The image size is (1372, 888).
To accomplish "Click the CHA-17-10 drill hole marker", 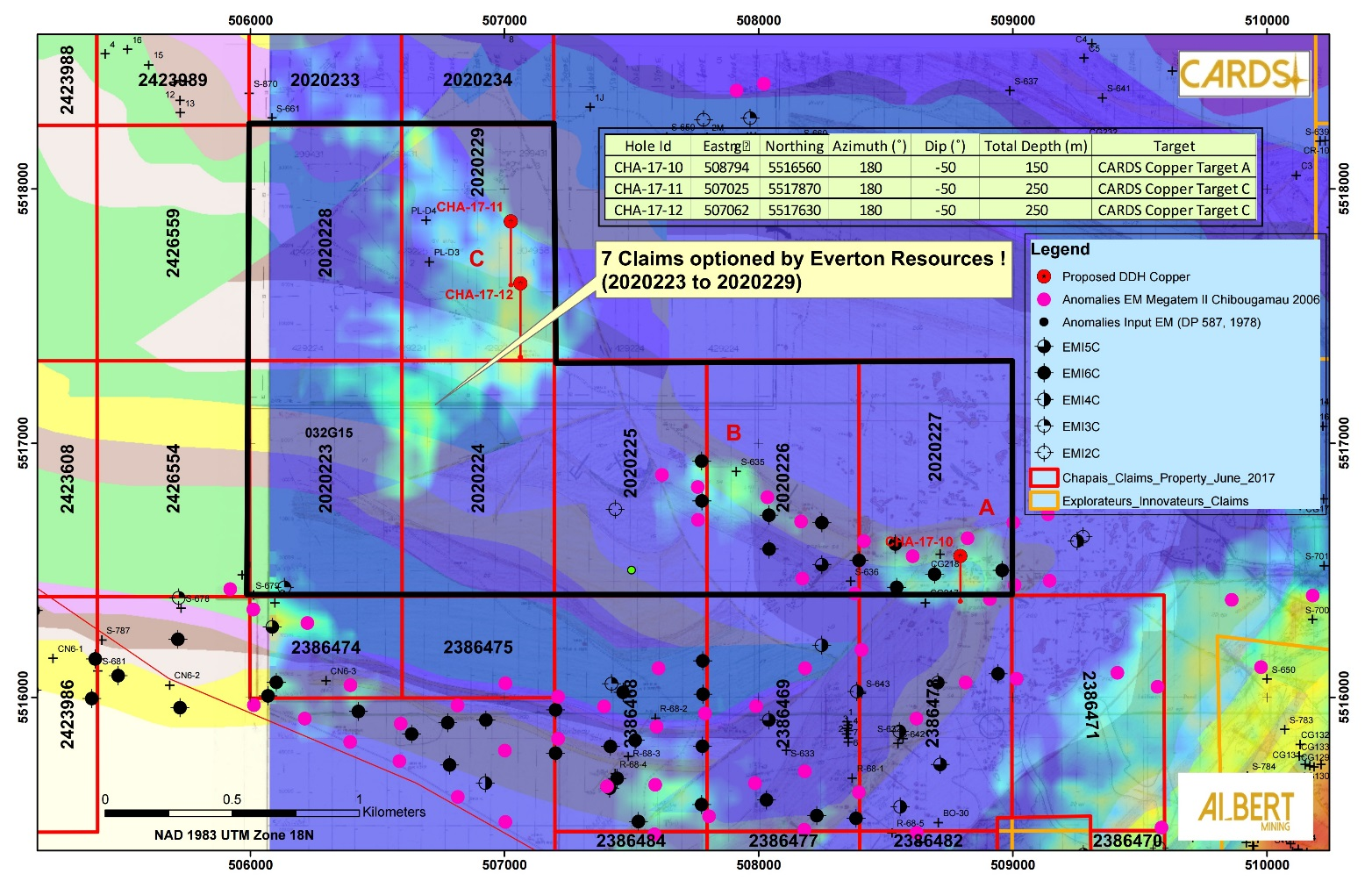I will click(x=961, y=555).
